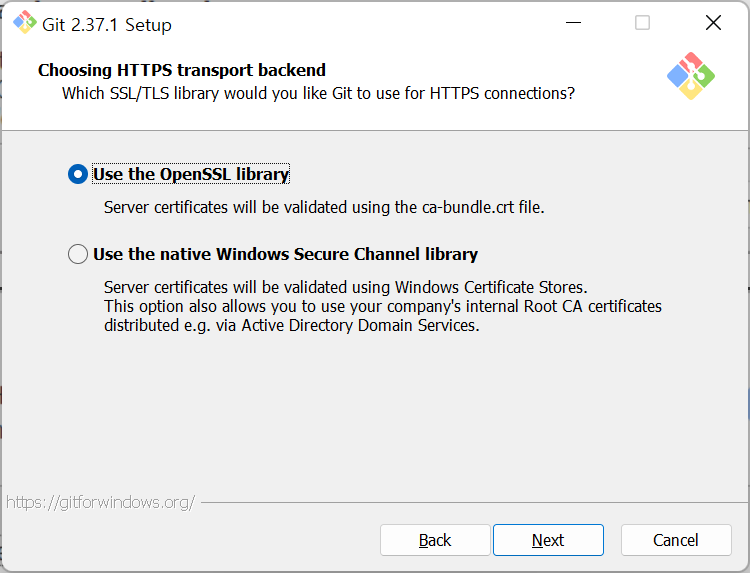Click the 'Git 2.37.1 Setup' title text
The height and width of the screenshot is (573, 750).
click(107, 25)
